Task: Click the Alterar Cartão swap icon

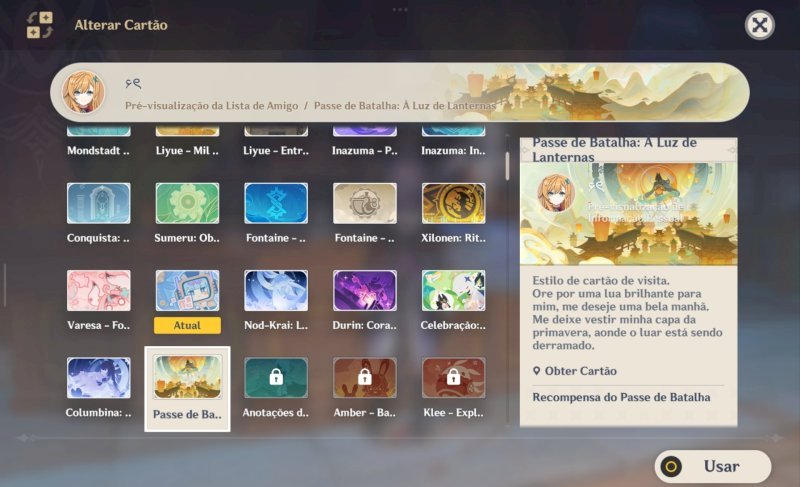Action: (40, 25)
